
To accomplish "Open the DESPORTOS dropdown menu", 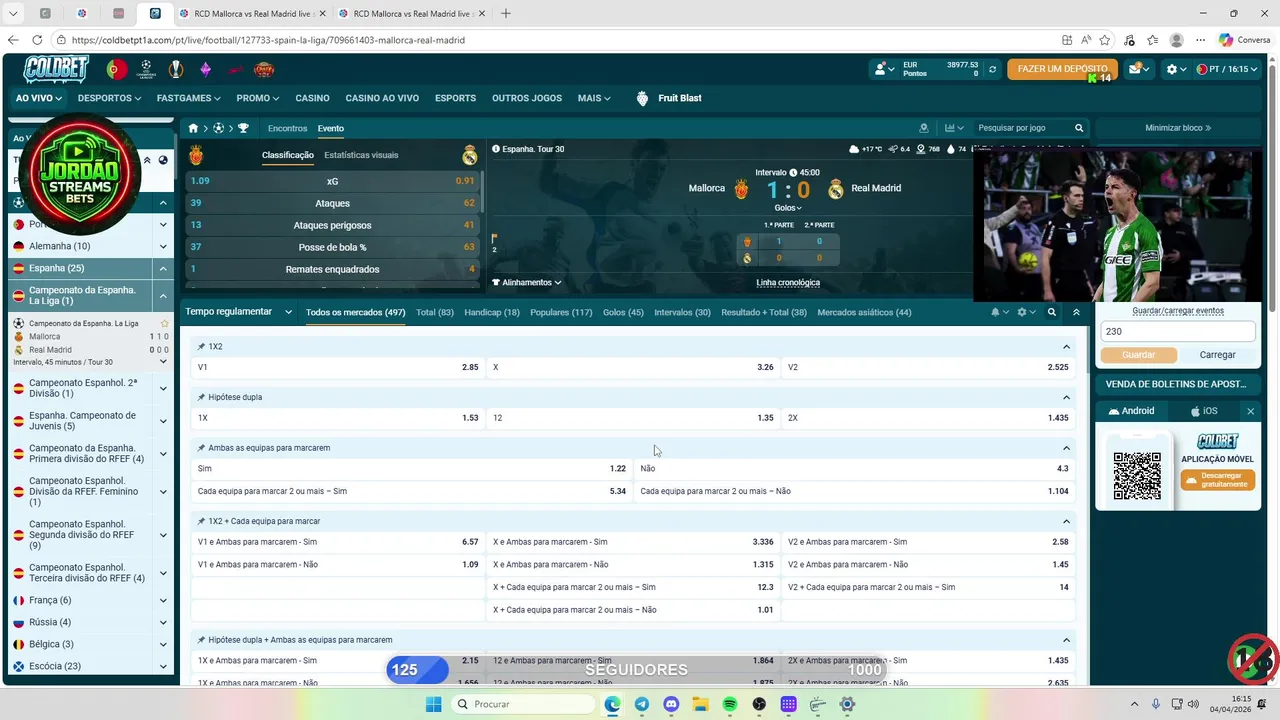I will [x=109, y=98].
